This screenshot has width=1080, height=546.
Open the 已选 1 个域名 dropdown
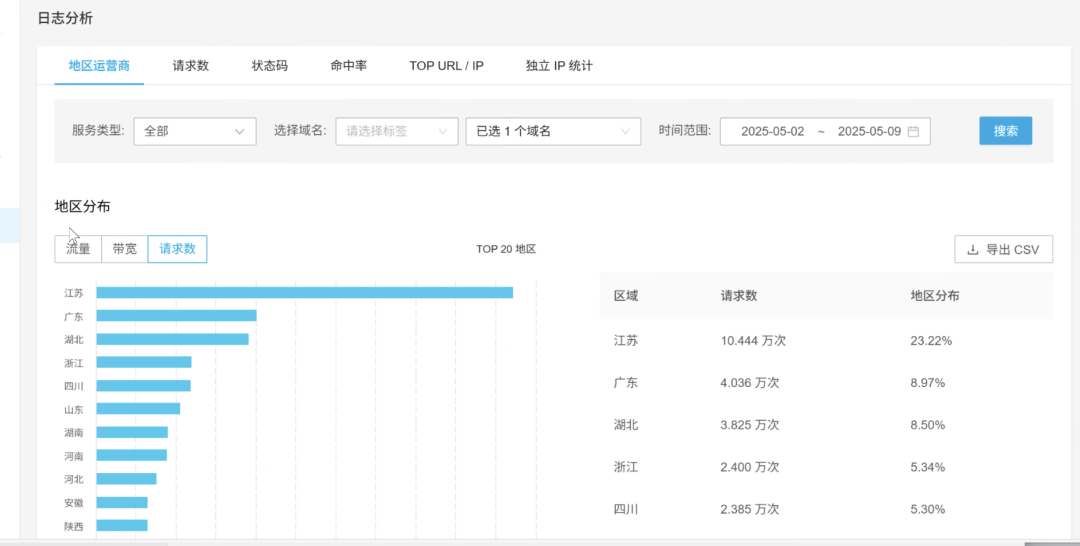pos(552,131)
